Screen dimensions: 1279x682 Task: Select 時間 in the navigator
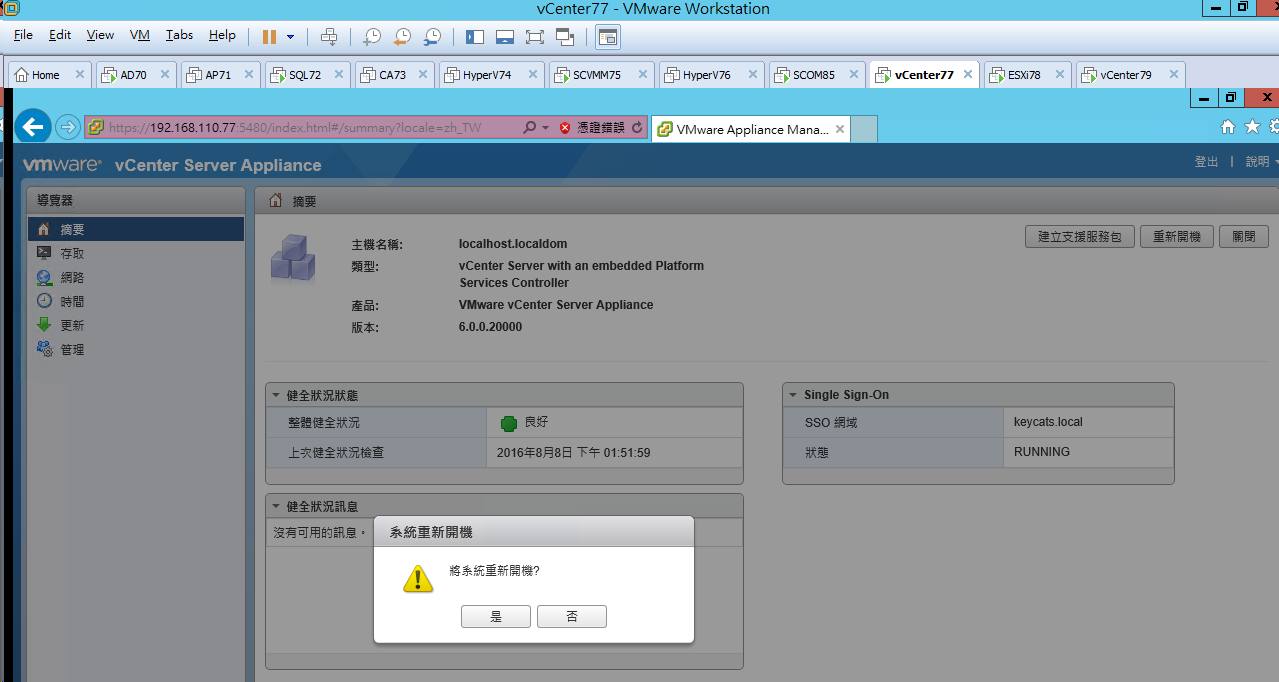pos(136,301)
